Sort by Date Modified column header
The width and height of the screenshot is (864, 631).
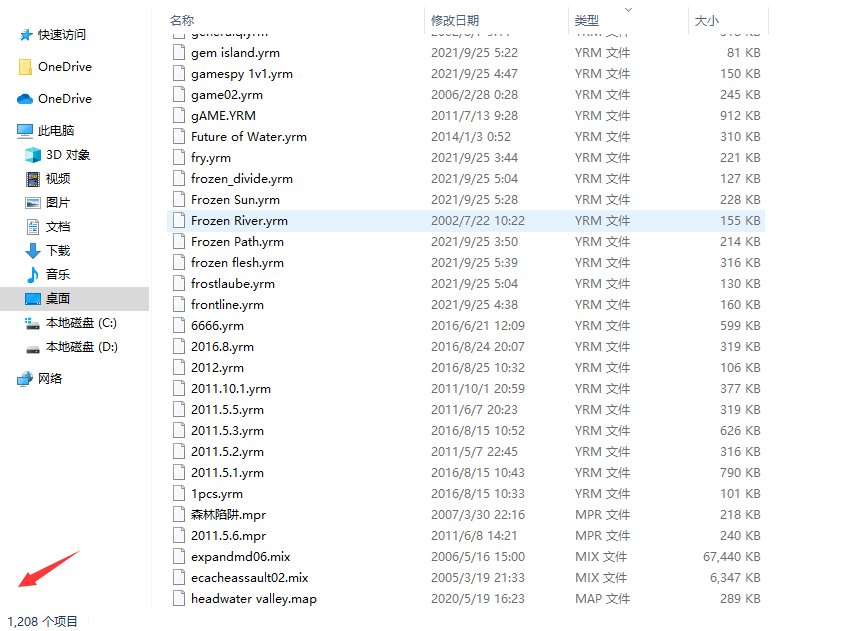[455, 20]
